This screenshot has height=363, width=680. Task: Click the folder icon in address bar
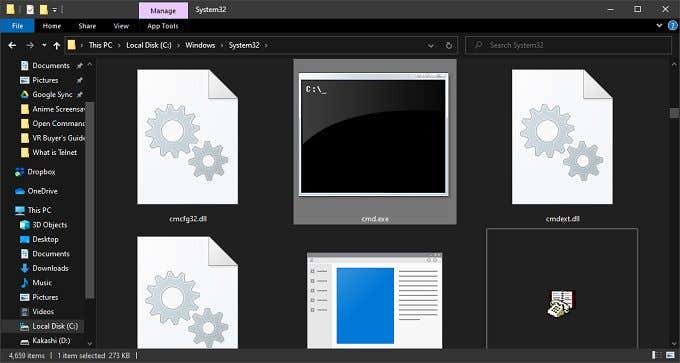click(x=72, y=45)
